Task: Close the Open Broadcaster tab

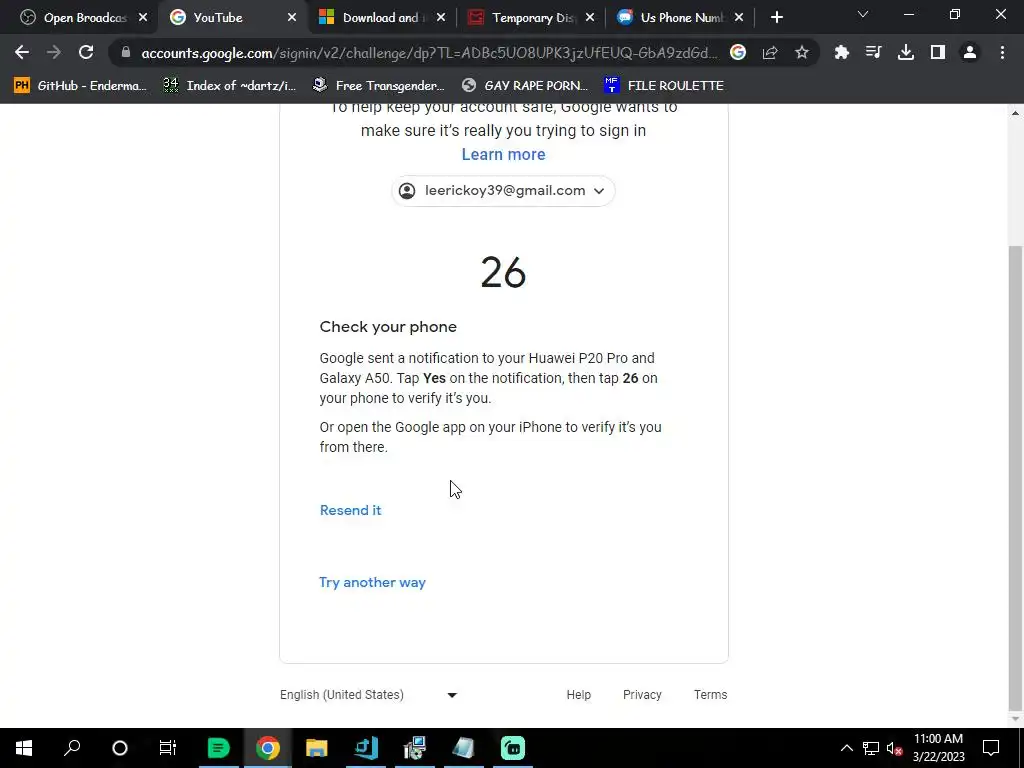Action: pos(143,18)
